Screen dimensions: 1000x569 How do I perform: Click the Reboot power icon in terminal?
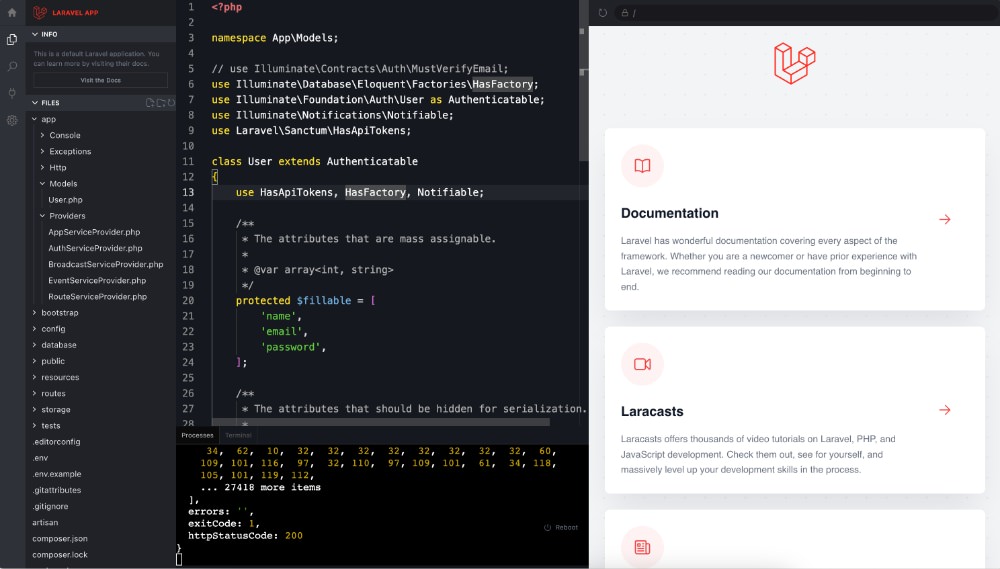click(547, 528)
